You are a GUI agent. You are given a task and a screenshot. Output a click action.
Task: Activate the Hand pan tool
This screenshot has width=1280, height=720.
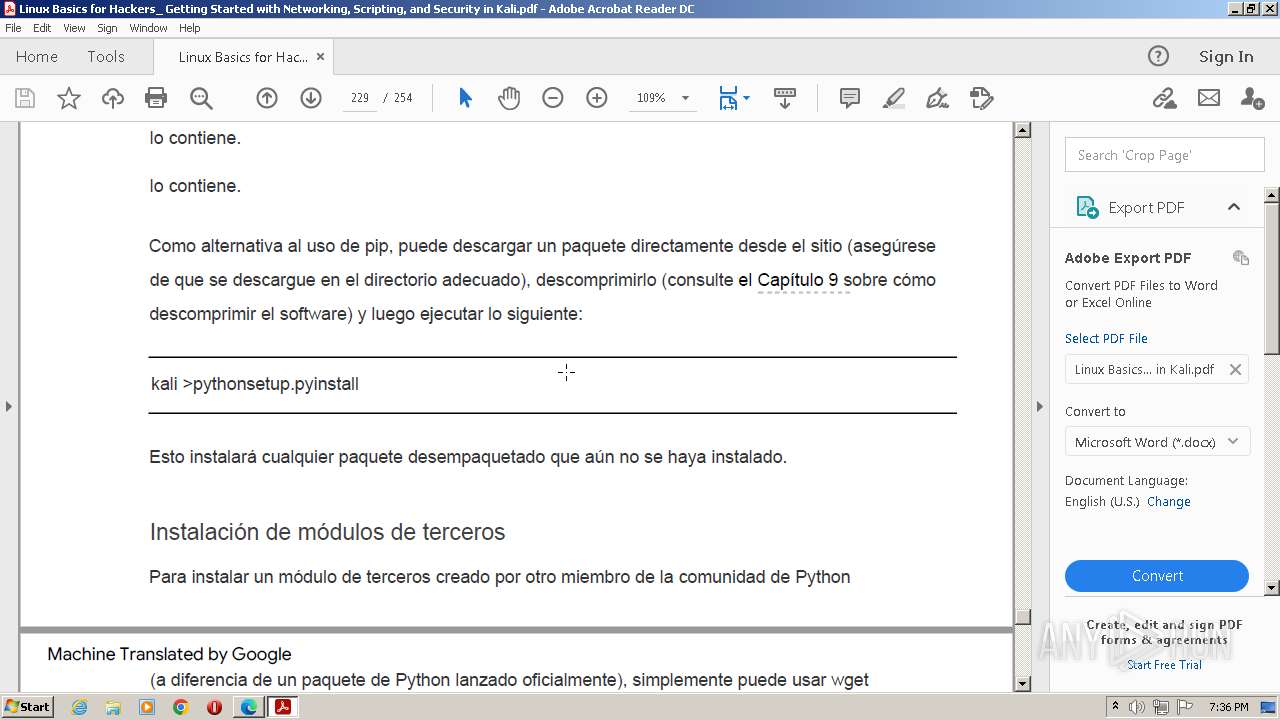coord(509,98)
